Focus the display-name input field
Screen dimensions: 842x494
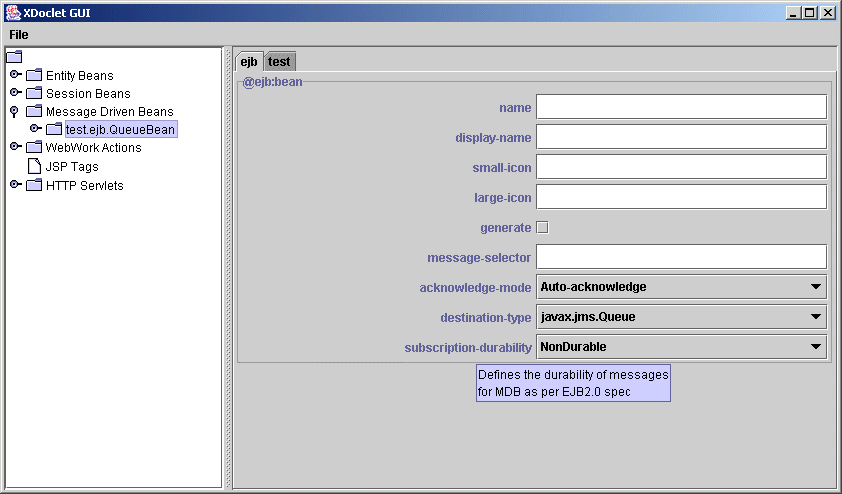click(681, 137)
